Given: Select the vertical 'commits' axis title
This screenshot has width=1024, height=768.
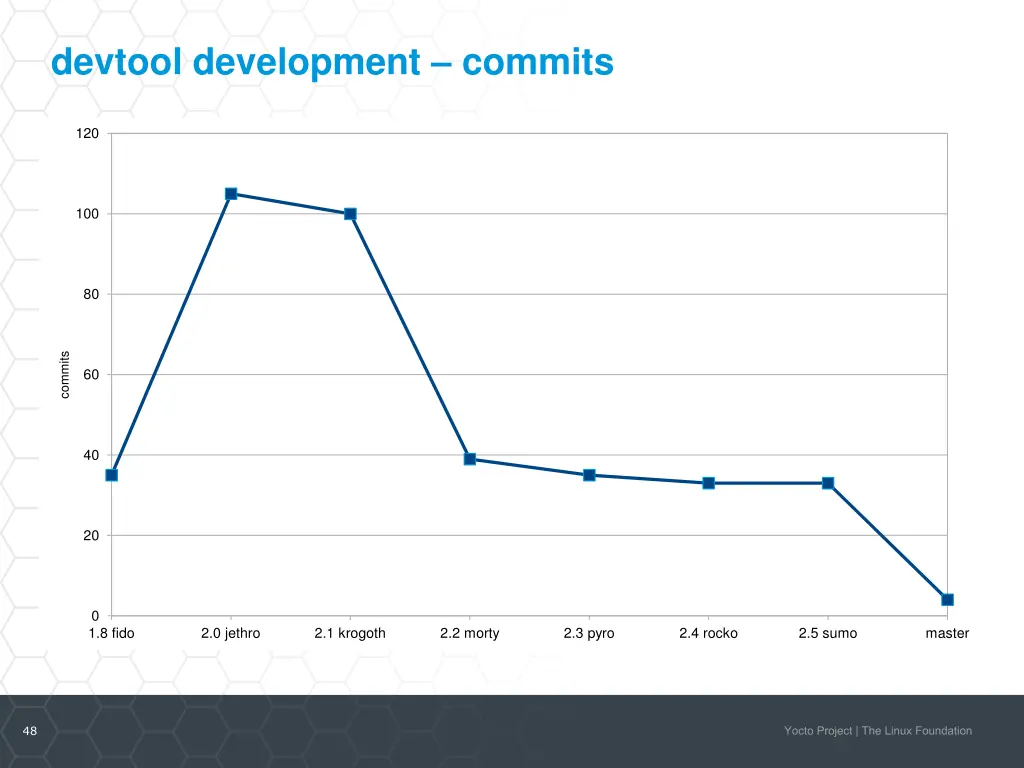Looking at the screenshot, I should 65,375.
